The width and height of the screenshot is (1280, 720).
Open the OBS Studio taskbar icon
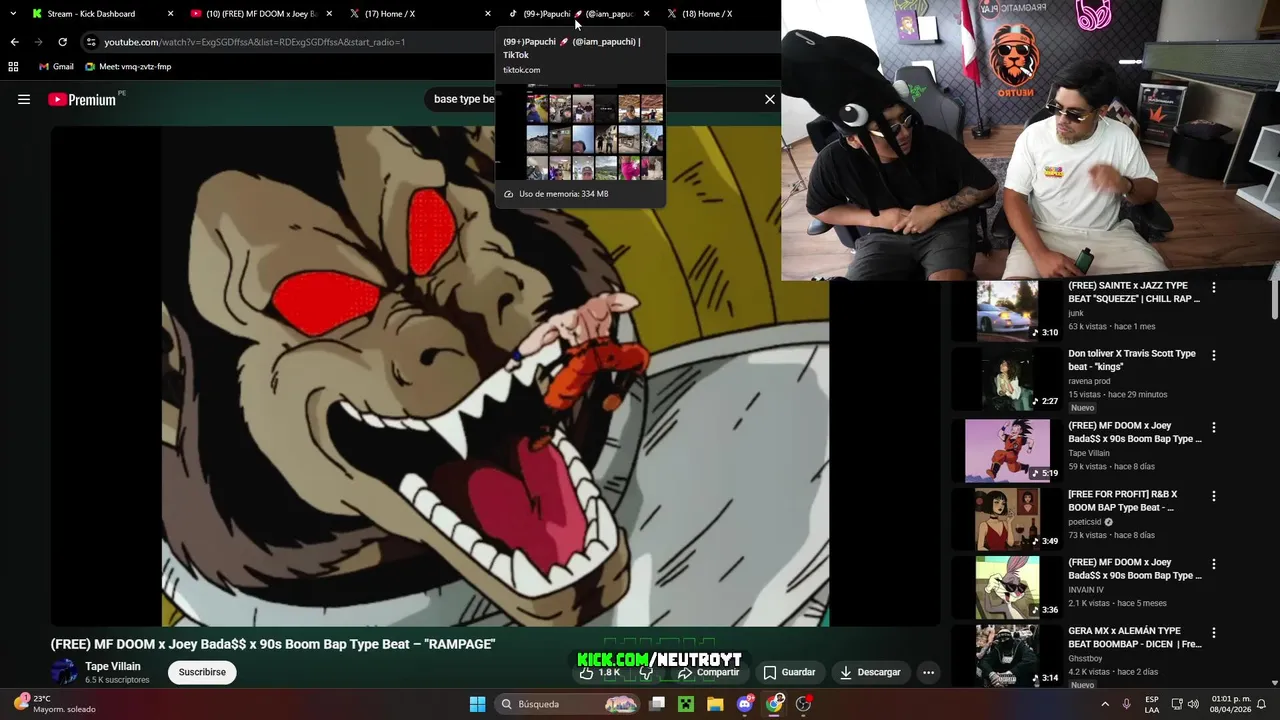(x=803, y=704)
